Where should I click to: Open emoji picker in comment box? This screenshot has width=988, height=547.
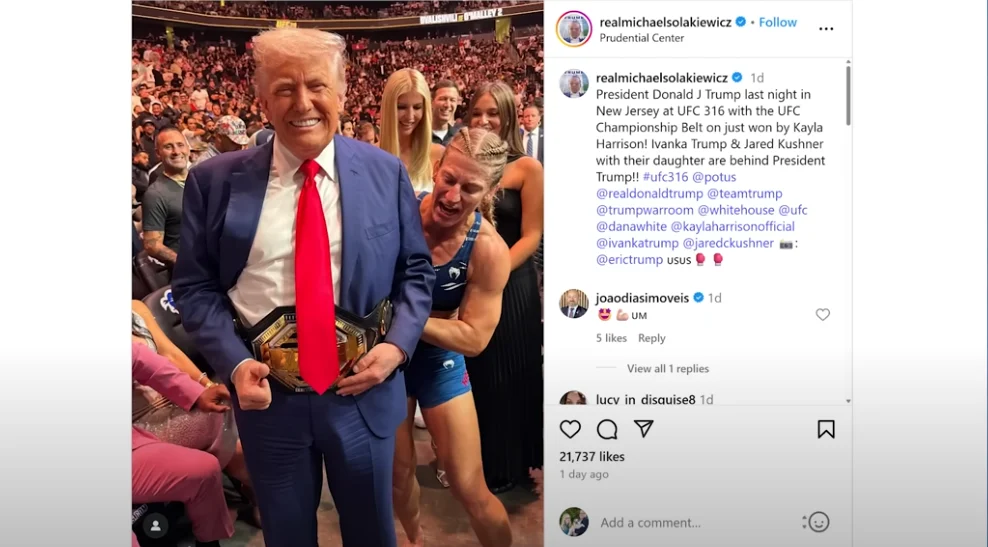click(818, 522)
